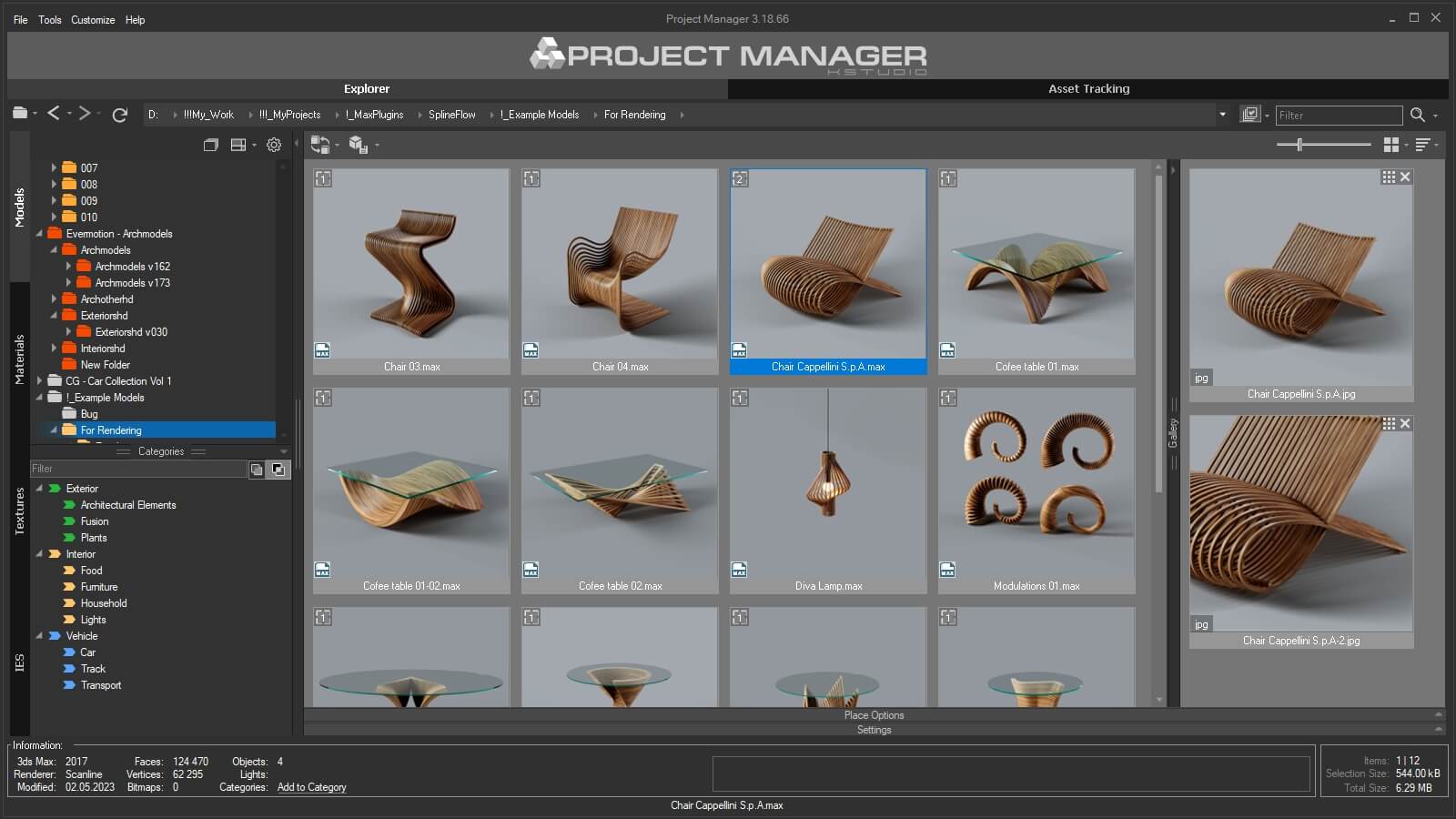
Task: Collapse the Categories panel header
Action: [x=161, y=451]
